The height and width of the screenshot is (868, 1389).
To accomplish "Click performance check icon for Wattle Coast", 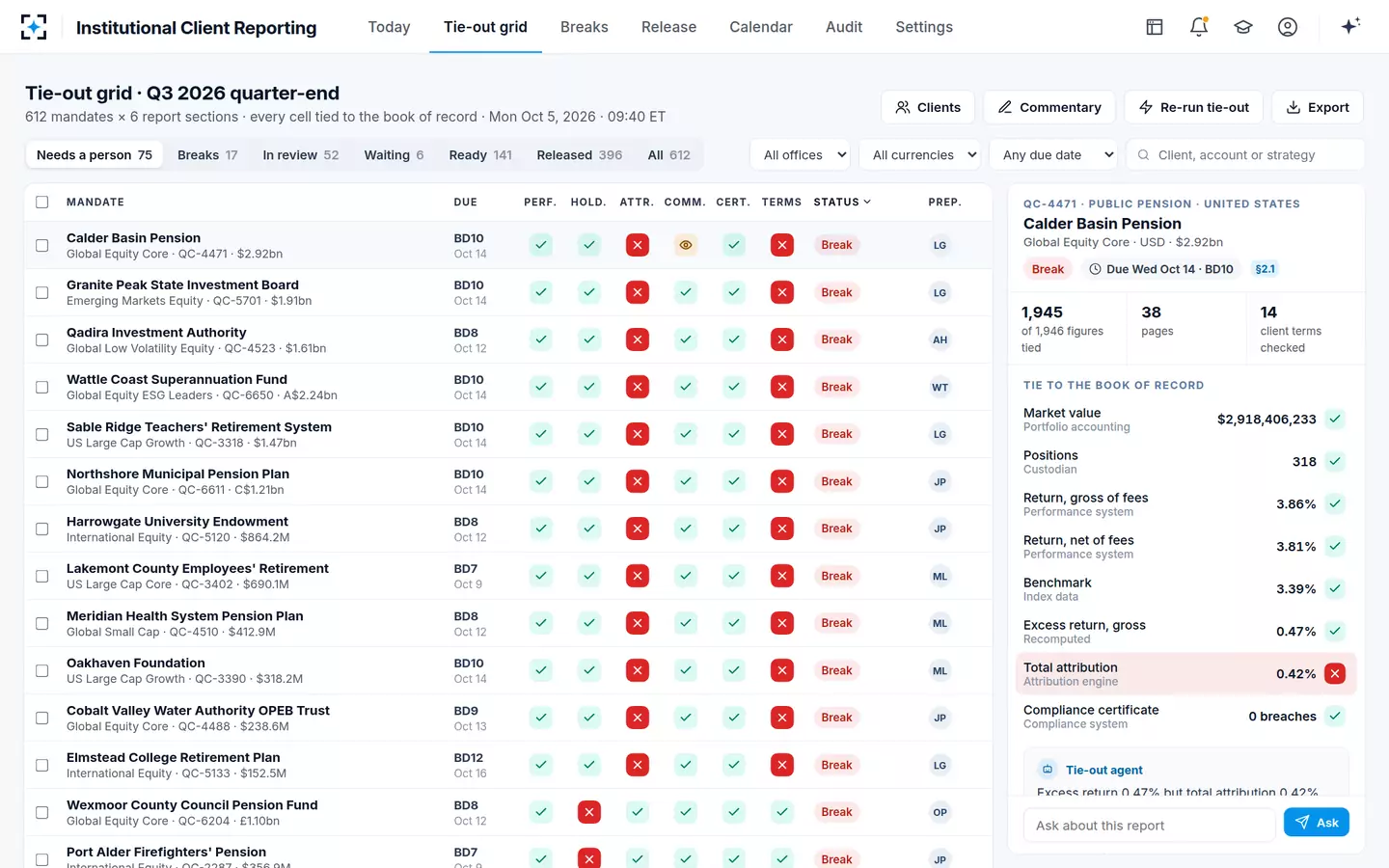I will tap(541, 387).
